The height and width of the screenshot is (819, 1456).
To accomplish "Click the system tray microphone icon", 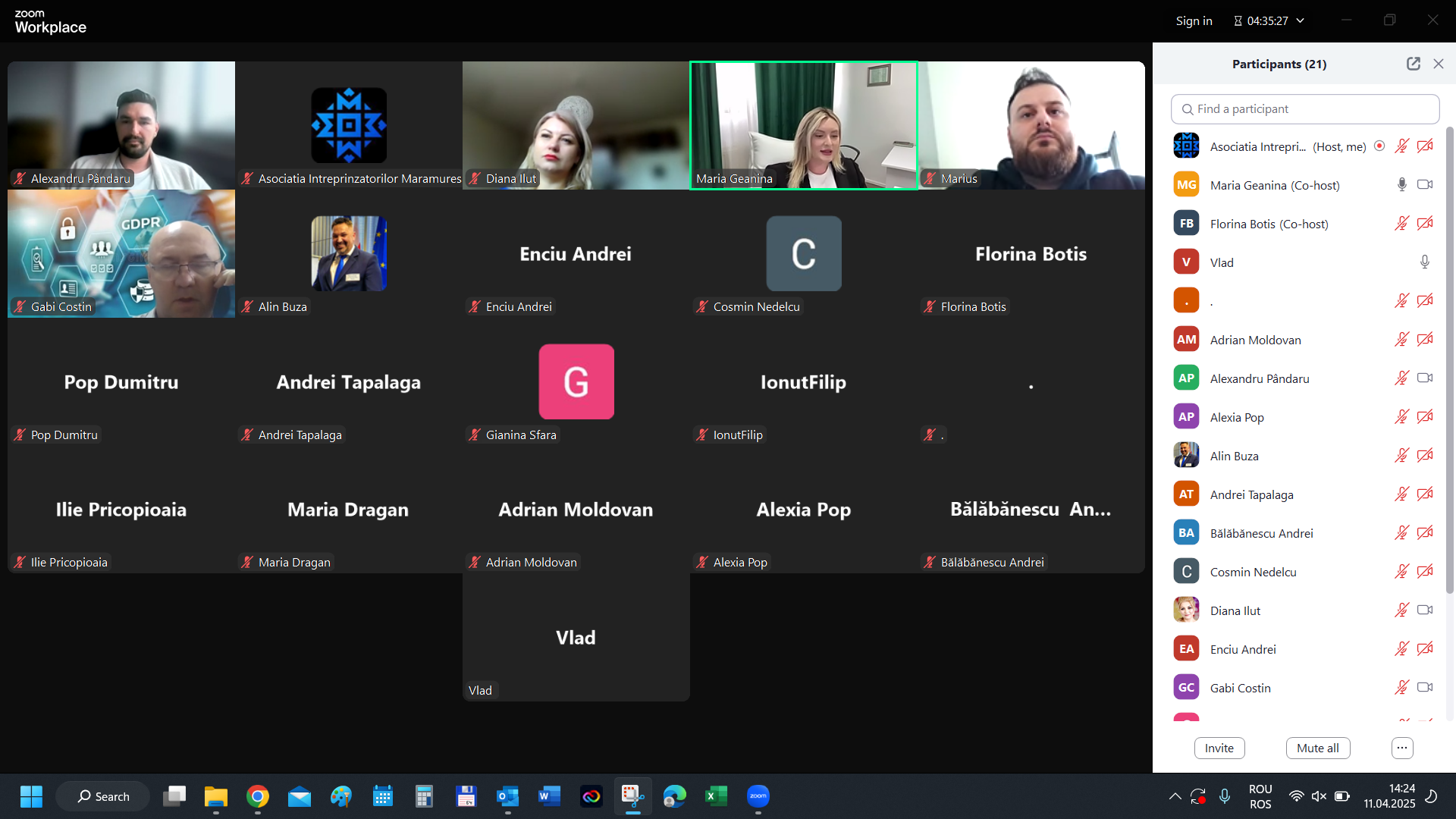I will coord(1225,796).
